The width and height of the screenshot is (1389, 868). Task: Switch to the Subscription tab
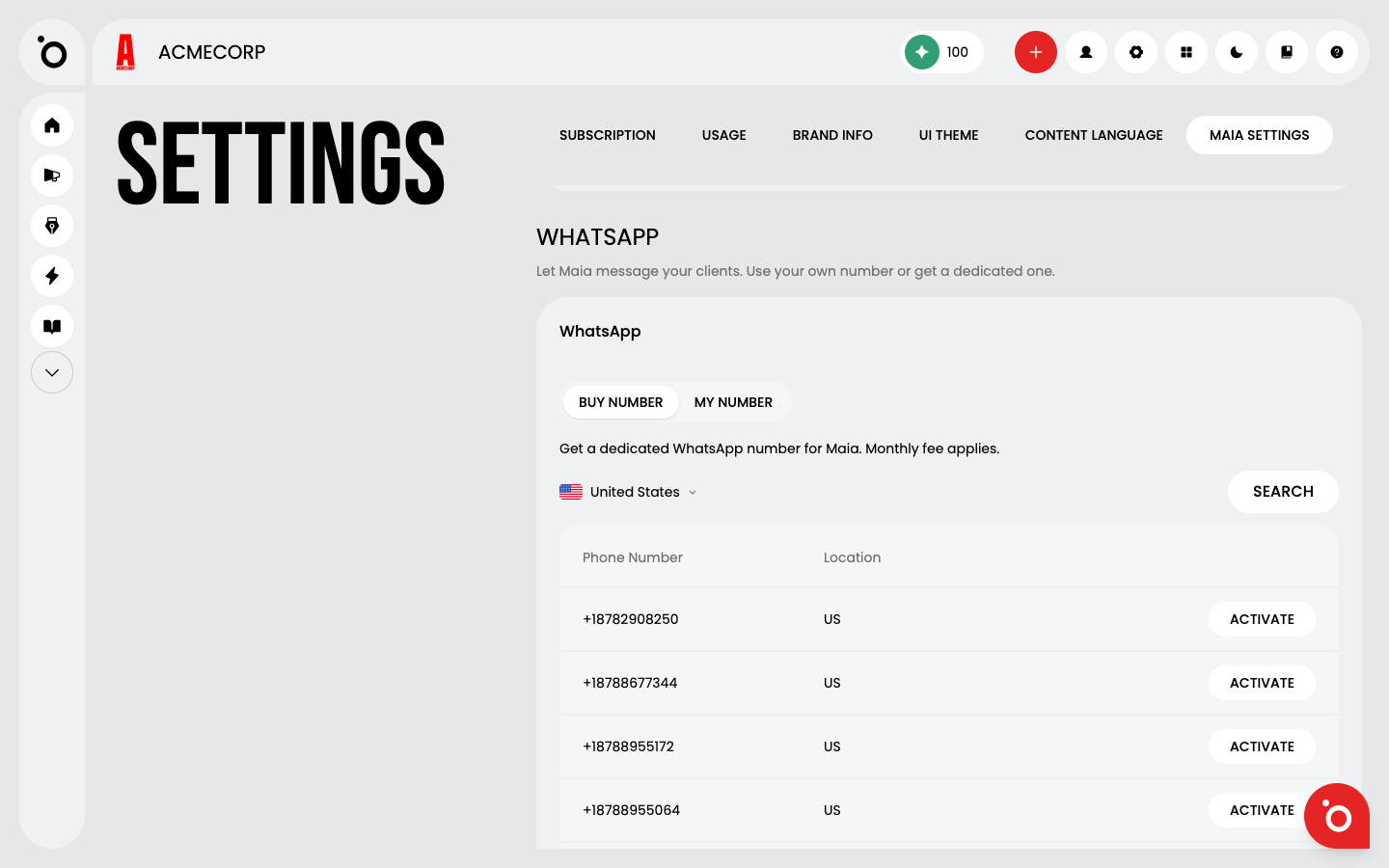(x=608, y=135)
